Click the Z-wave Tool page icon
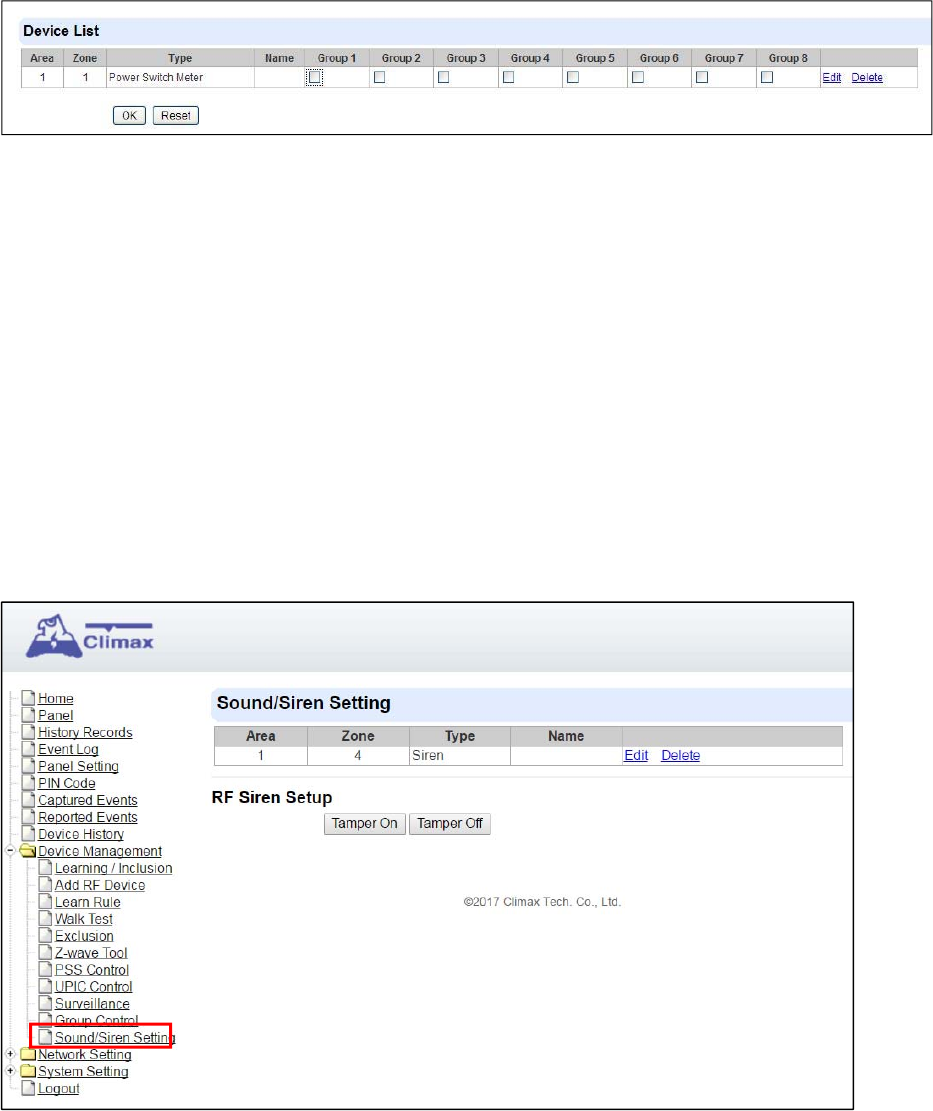 click(x=45, y=953)
